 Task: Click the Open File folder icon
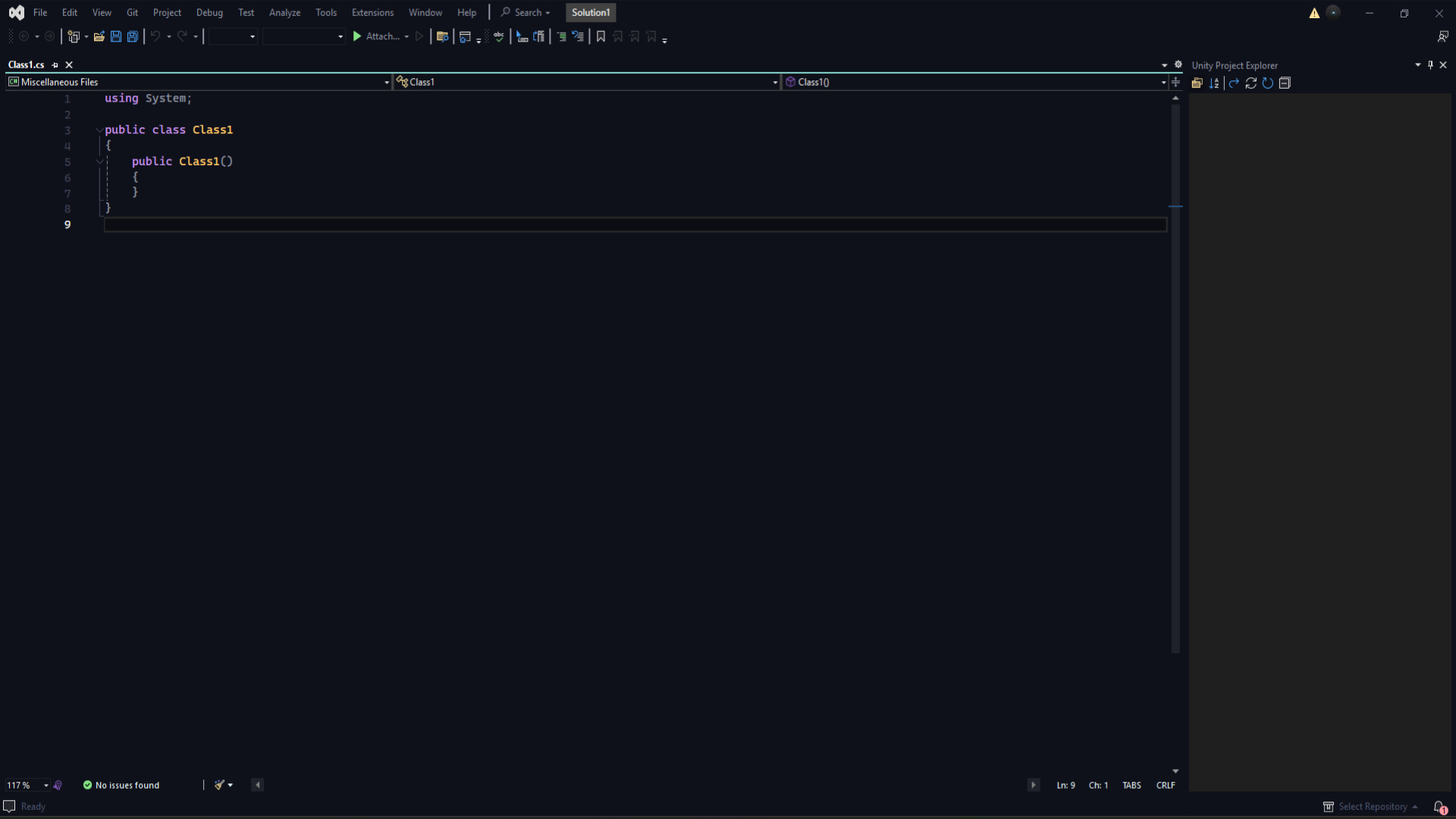(x=99, y=36)
